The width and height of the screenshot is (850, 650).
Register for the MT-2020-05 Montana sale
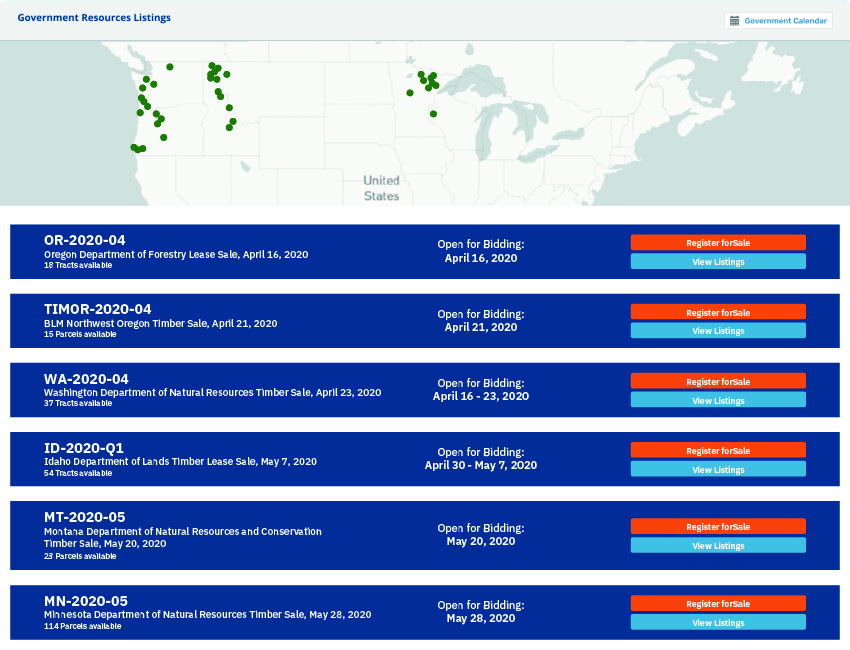[718, 526]
